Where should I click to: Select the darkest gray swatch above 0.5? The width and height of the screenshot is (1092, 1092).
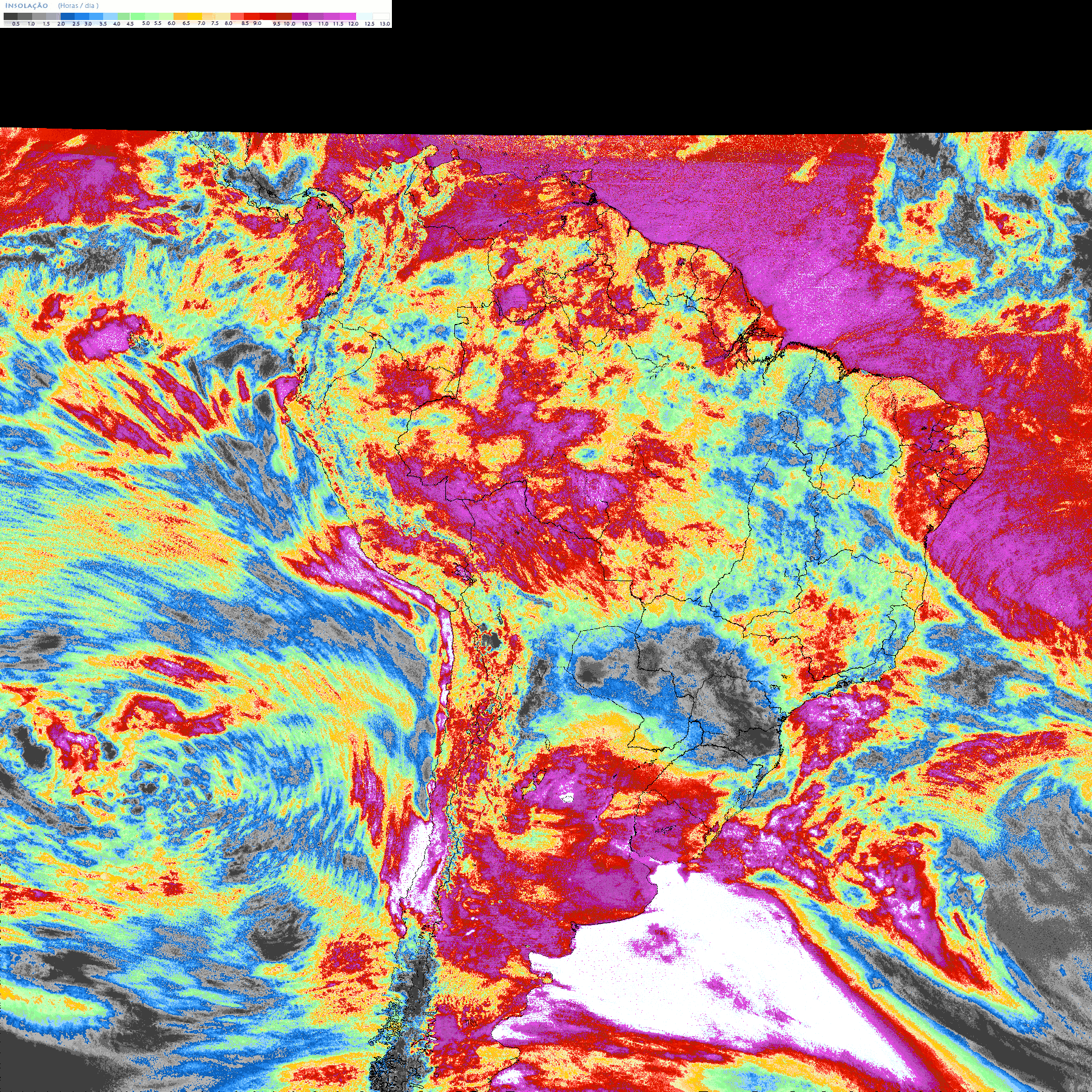click(10, 16)
